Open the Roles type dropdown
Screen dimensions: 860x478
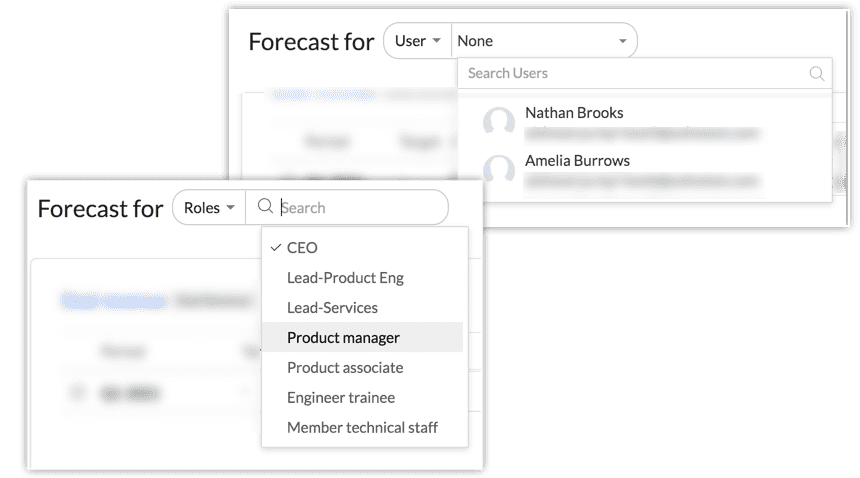click(x=208, y=207)
